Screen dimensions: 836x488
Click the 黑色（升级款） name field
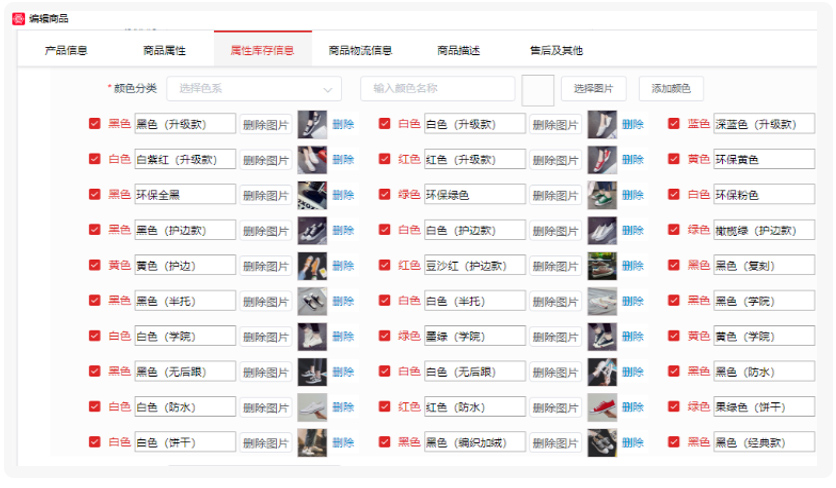[185, 124]
